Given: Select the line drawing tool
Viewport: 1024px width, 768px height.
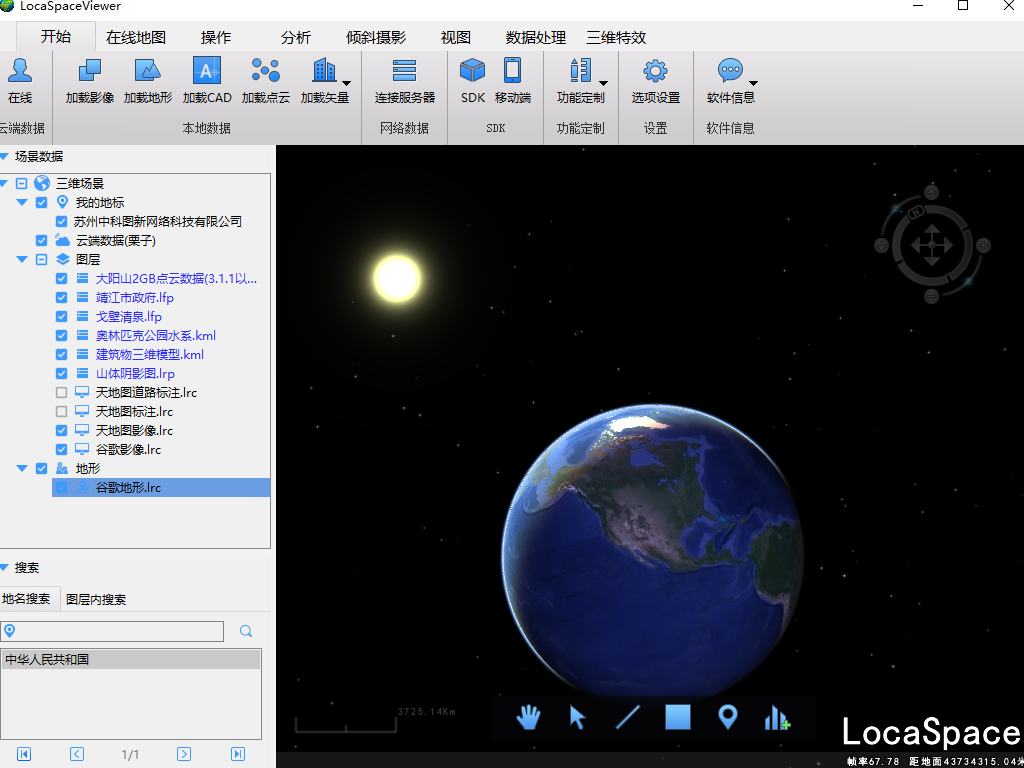Looking at the screenshot, I should [x=628, y=718].
